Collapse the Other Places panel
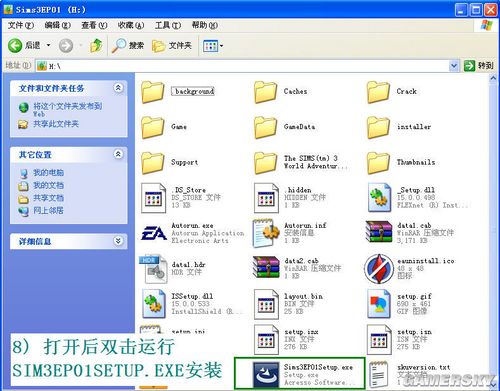This screenshot has height=391, width=500. (x=118, y=154)
